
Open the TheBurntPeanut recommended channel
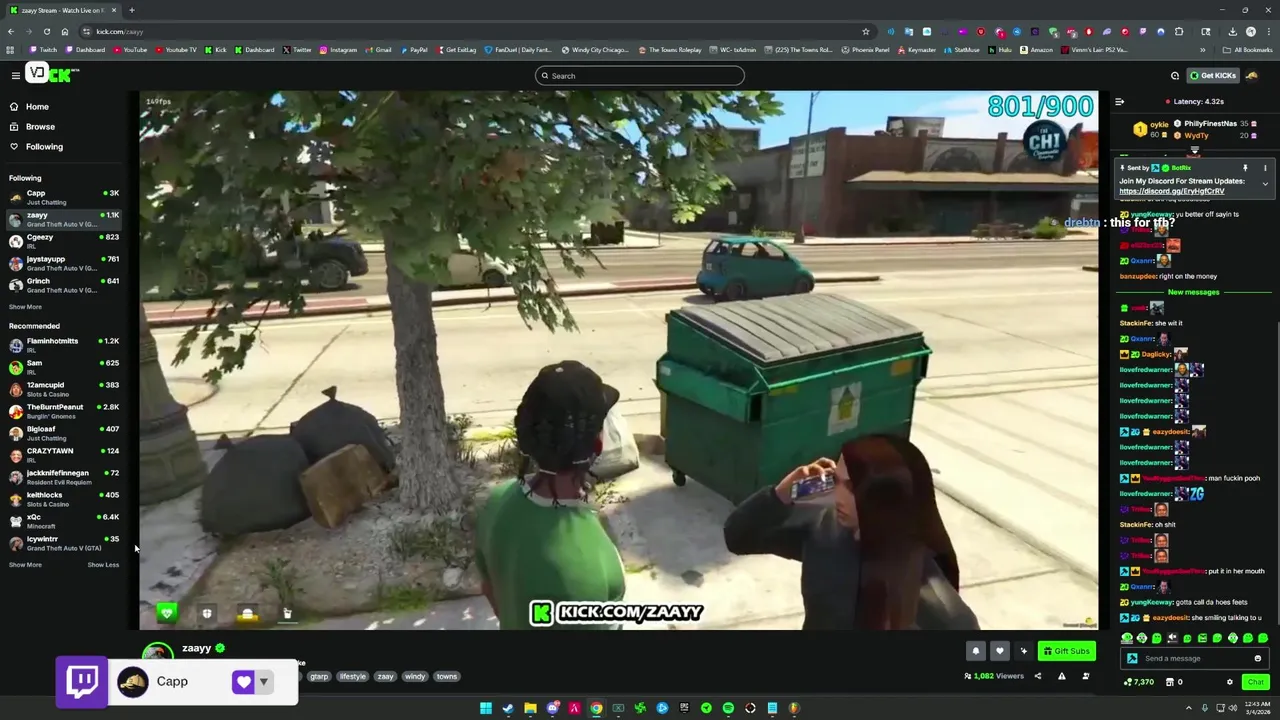(x=63, y=411)
